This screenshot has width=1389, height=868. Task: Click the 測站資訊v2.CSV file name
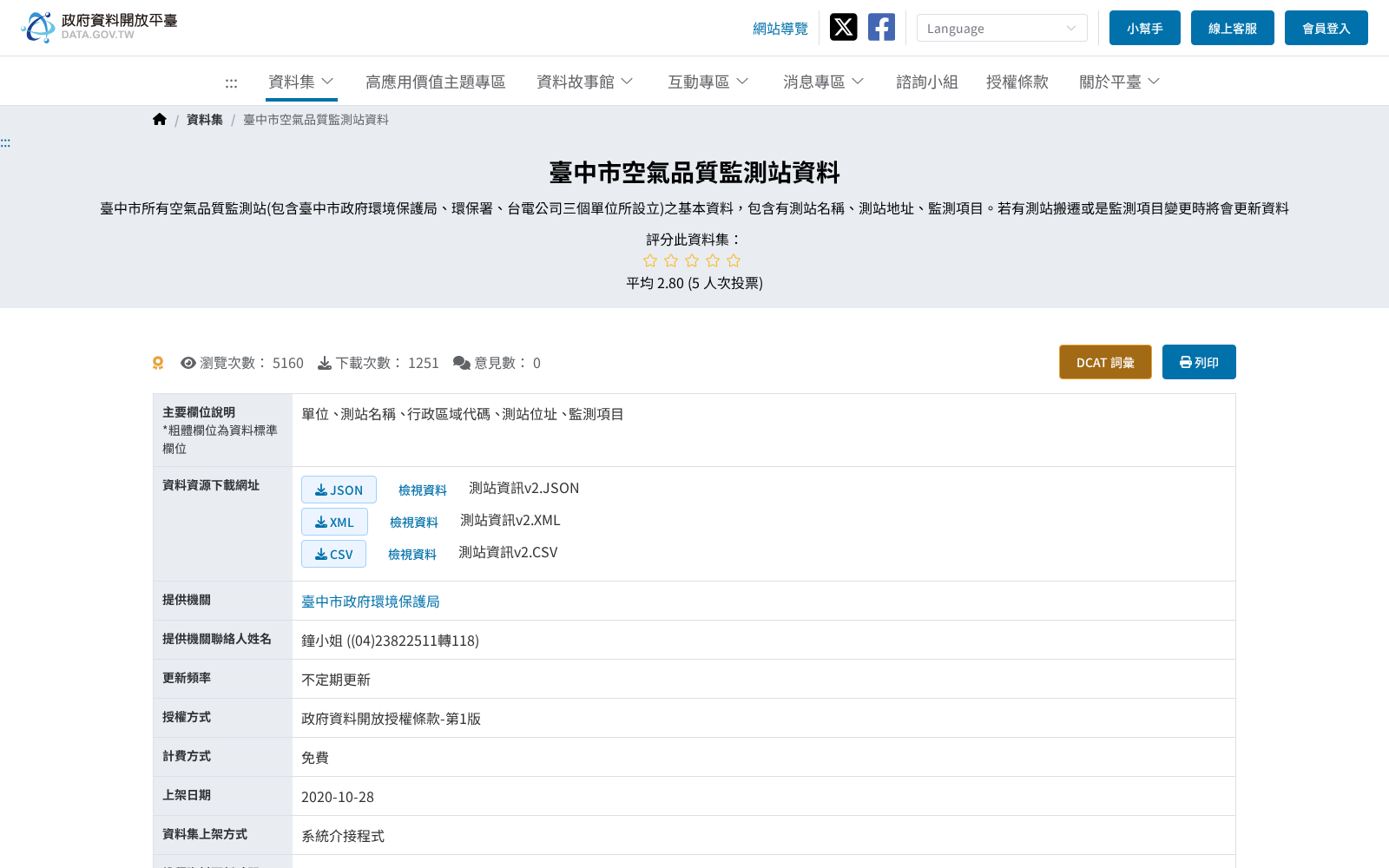(508, 552)
